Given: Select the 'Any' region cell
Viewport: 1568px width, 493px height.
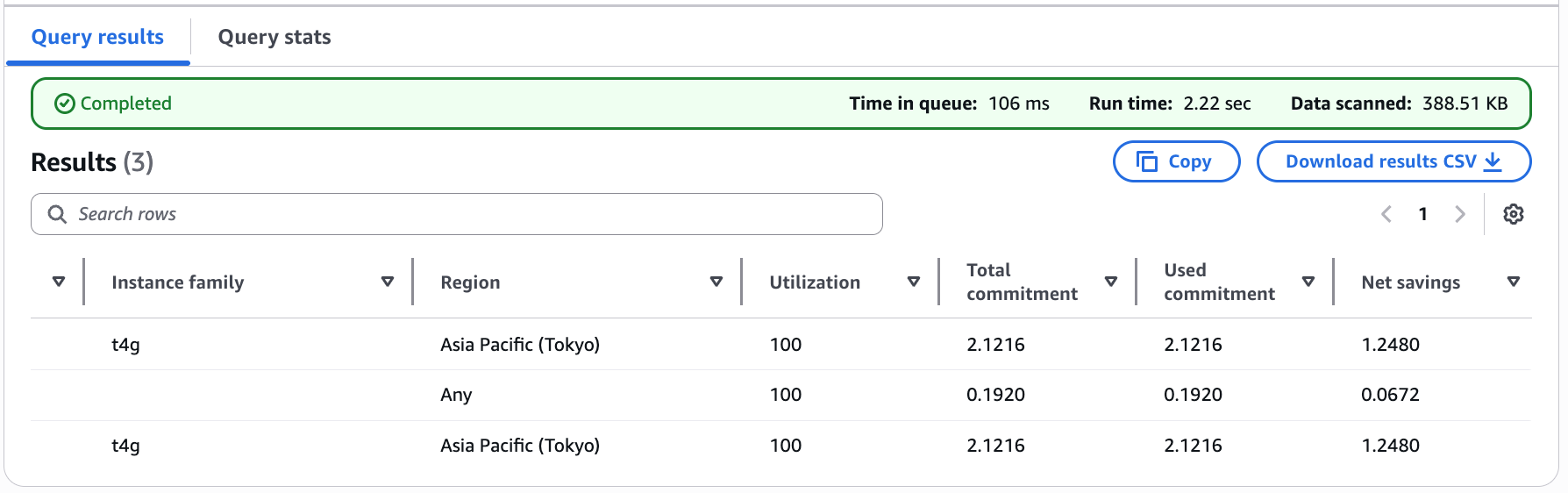Looking at the screenshot, I should pos(456,395).
